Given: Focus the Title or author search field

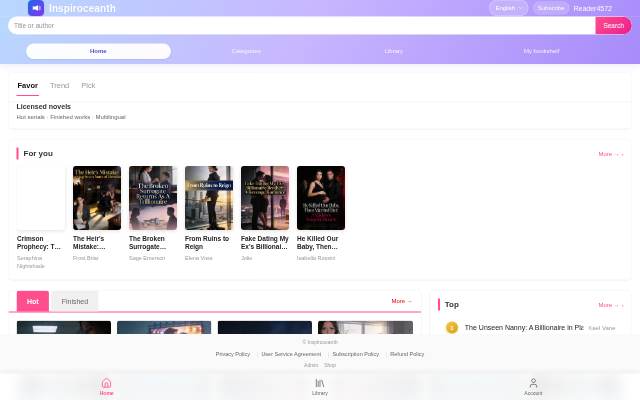Looking at the screenshot, I should coord(302,26).
